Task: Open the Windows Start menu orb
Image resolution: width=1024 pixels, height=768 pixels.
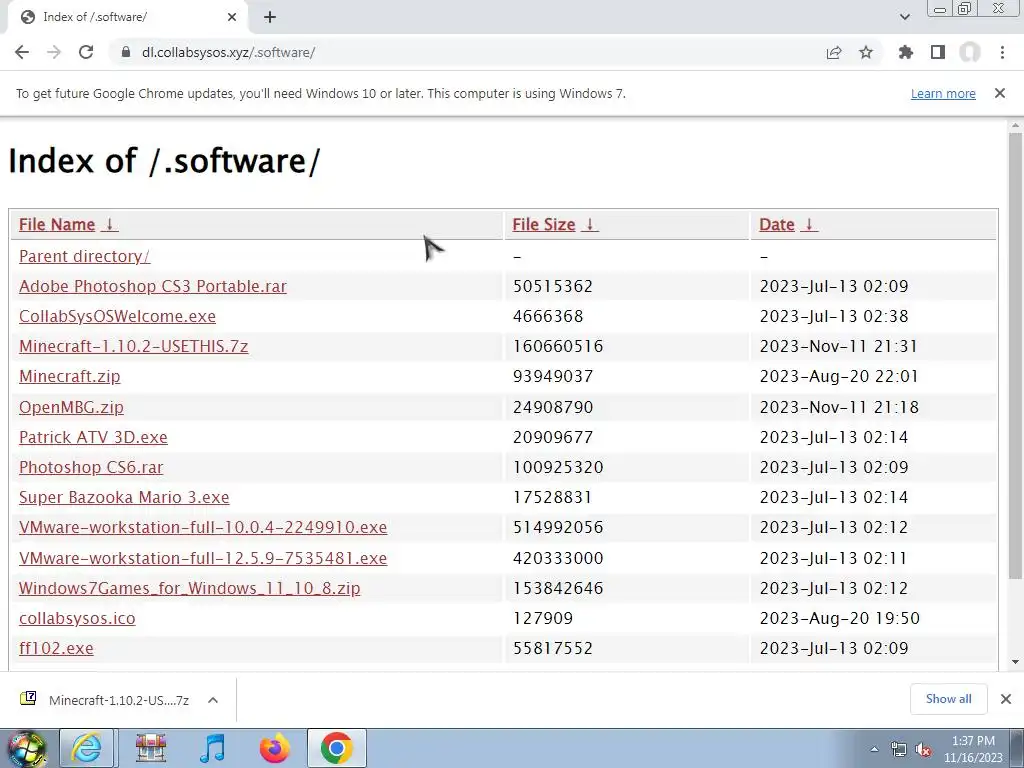Action: tap(26, 748)
